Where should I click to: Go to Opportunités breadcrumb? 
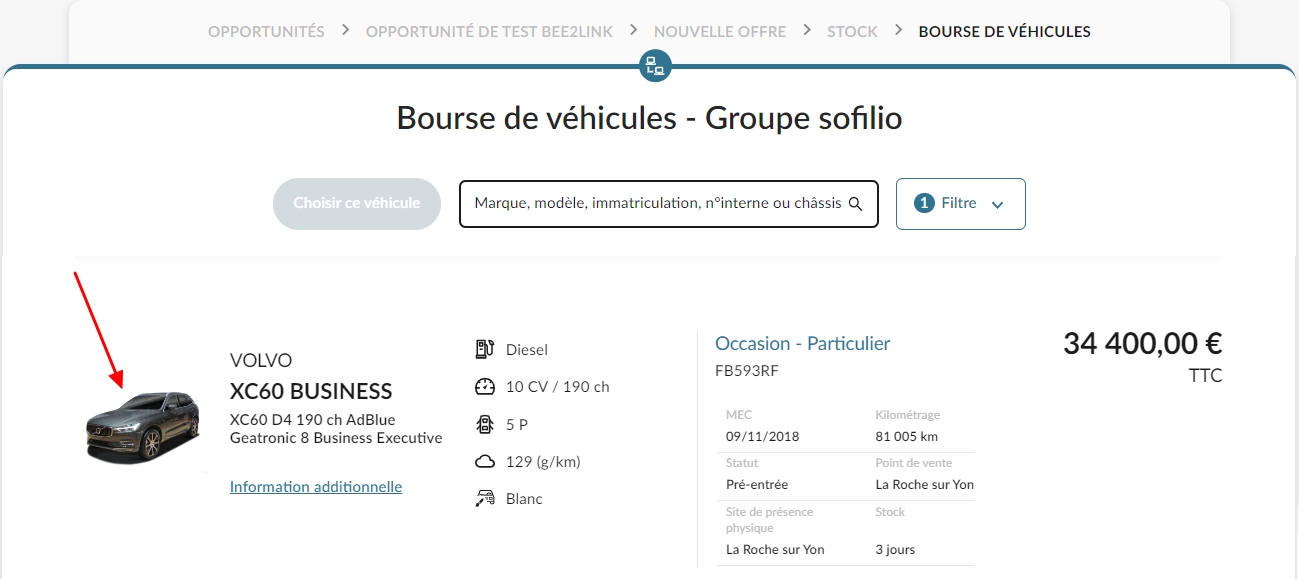[266, 32]
